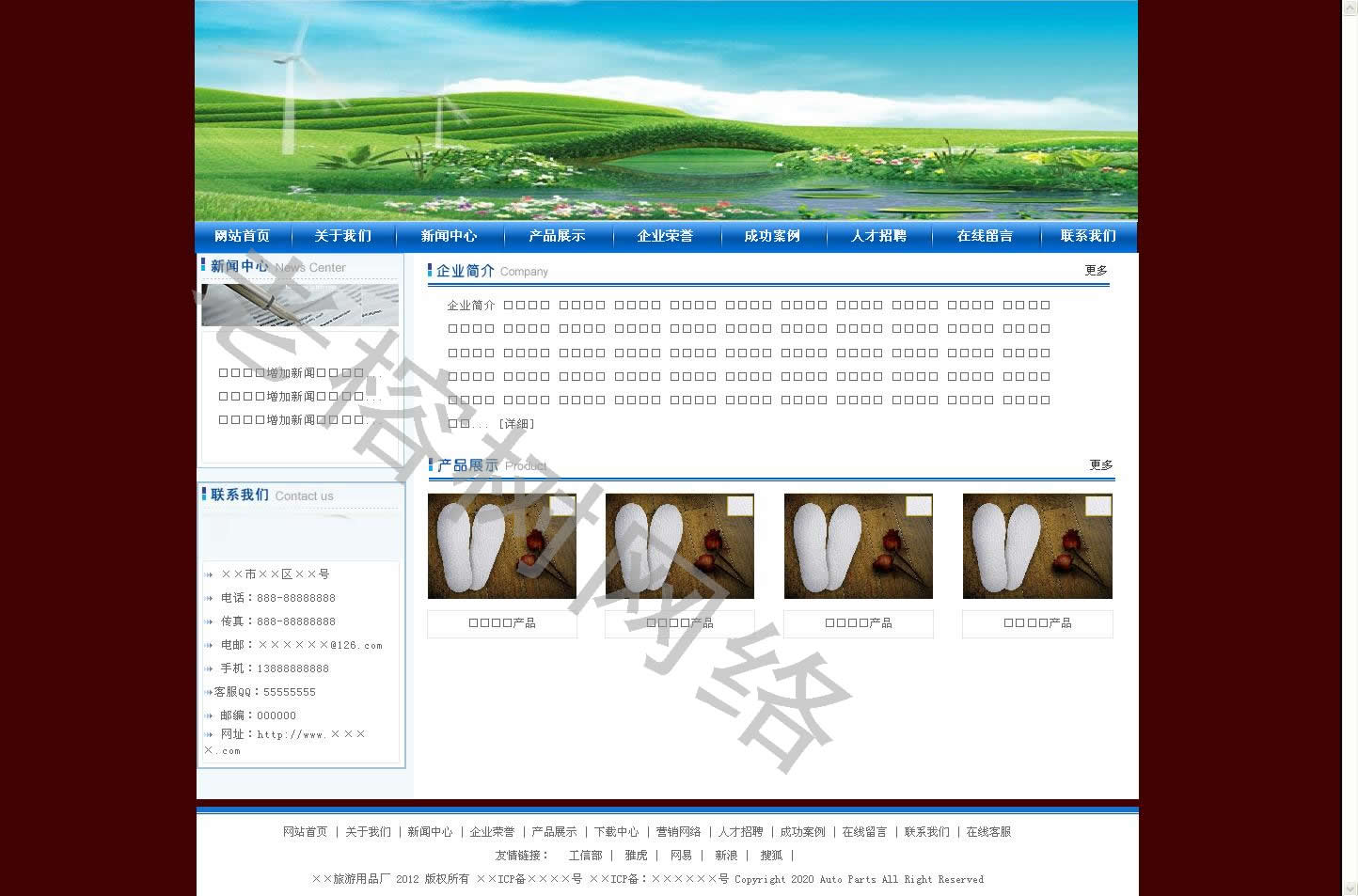Click the scrollbar down arrow
Viewport: 1358px width, 896px height.
(1350, 888)
